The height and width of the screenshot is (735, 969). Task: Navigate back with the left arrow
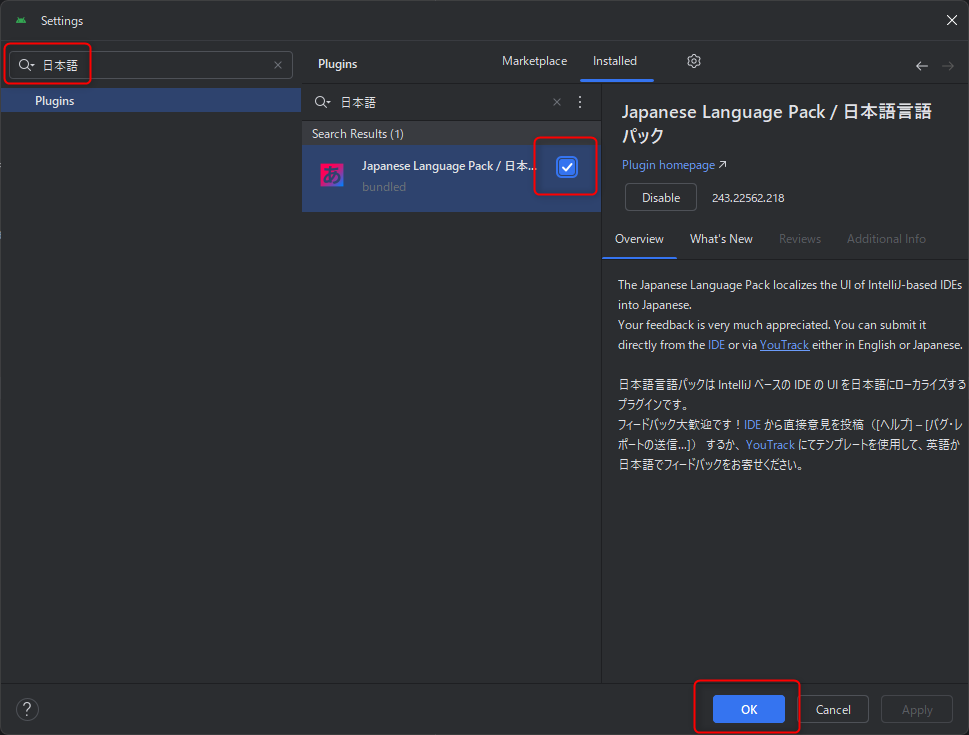pos(921,66)
